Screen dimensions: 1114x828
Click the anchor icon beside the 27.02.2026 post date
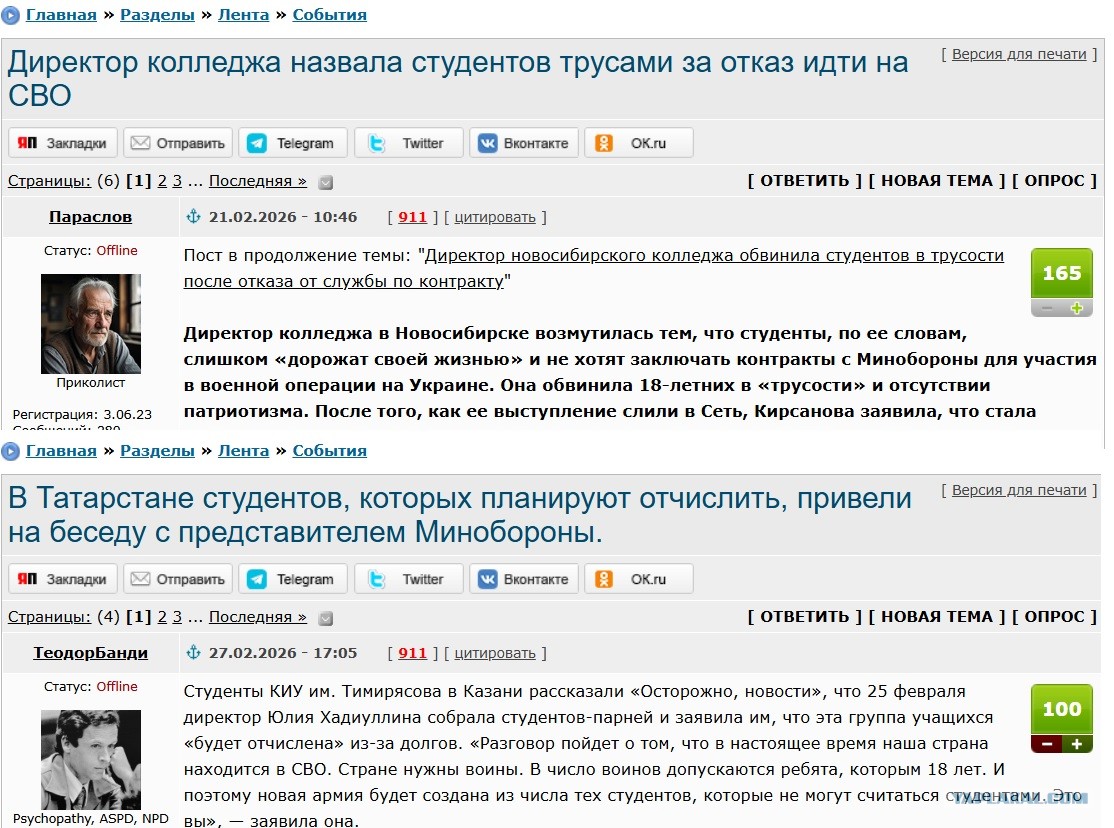(x=194, y=653)
